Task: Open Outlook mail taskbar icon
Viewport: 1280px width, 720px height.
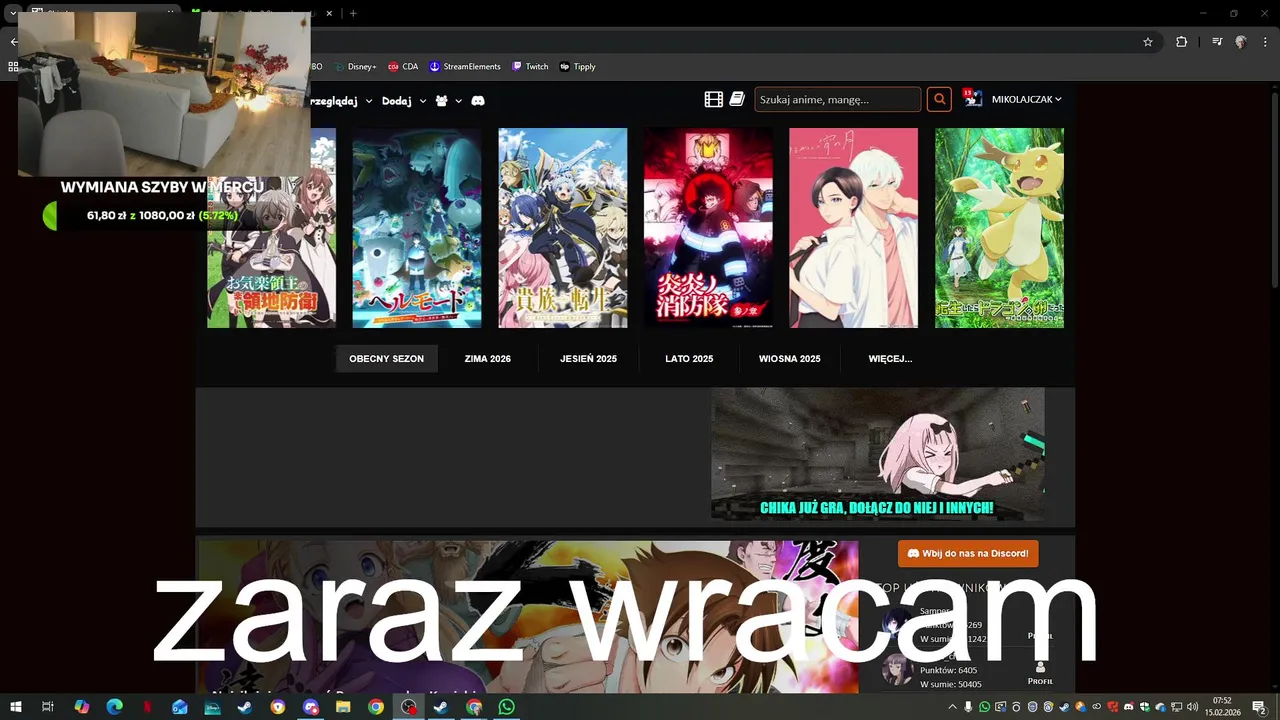Action: [x=179, y=707]
